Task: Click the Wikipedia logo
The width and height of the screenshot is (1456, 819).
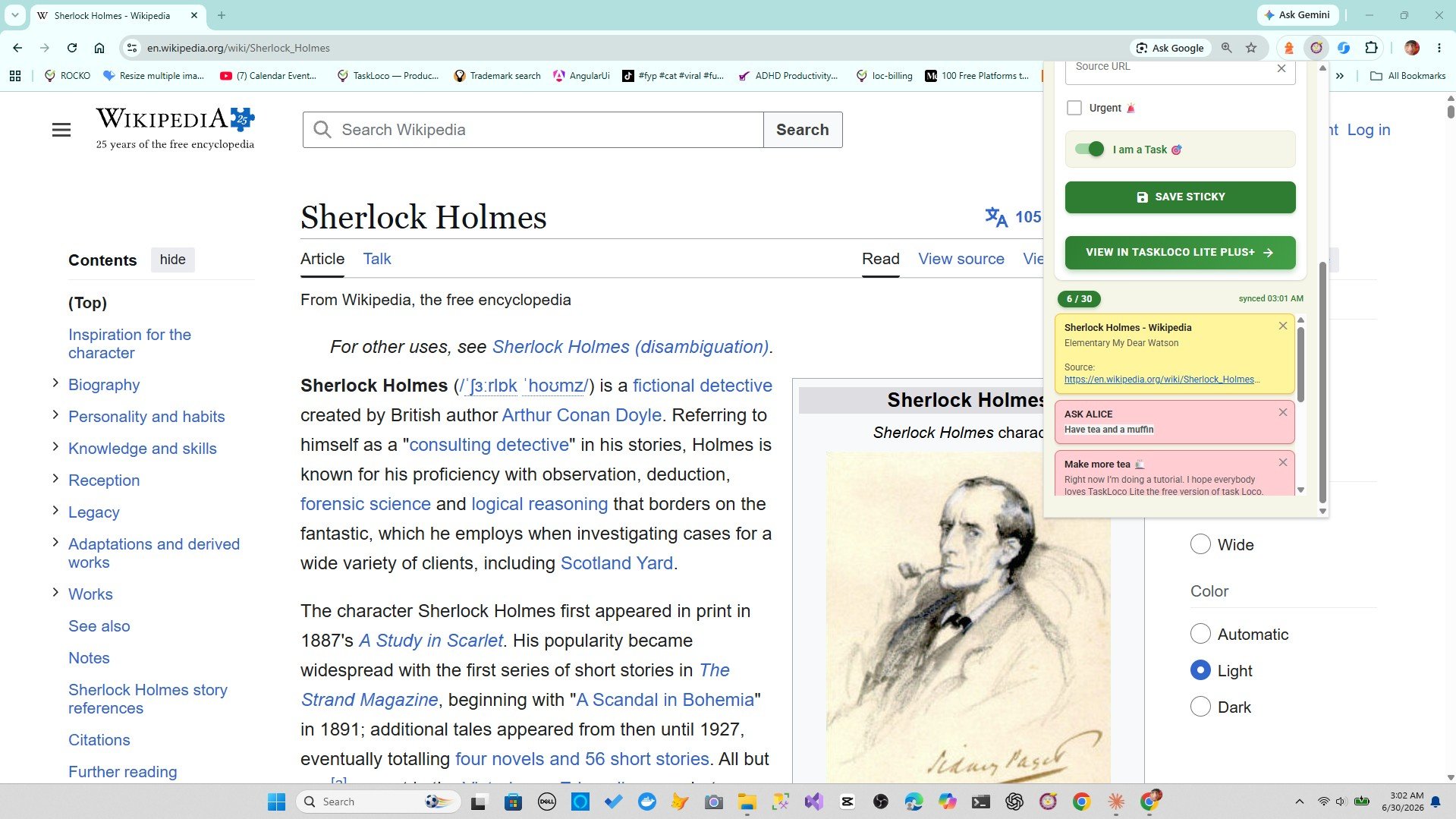Action: pos(175,128)
